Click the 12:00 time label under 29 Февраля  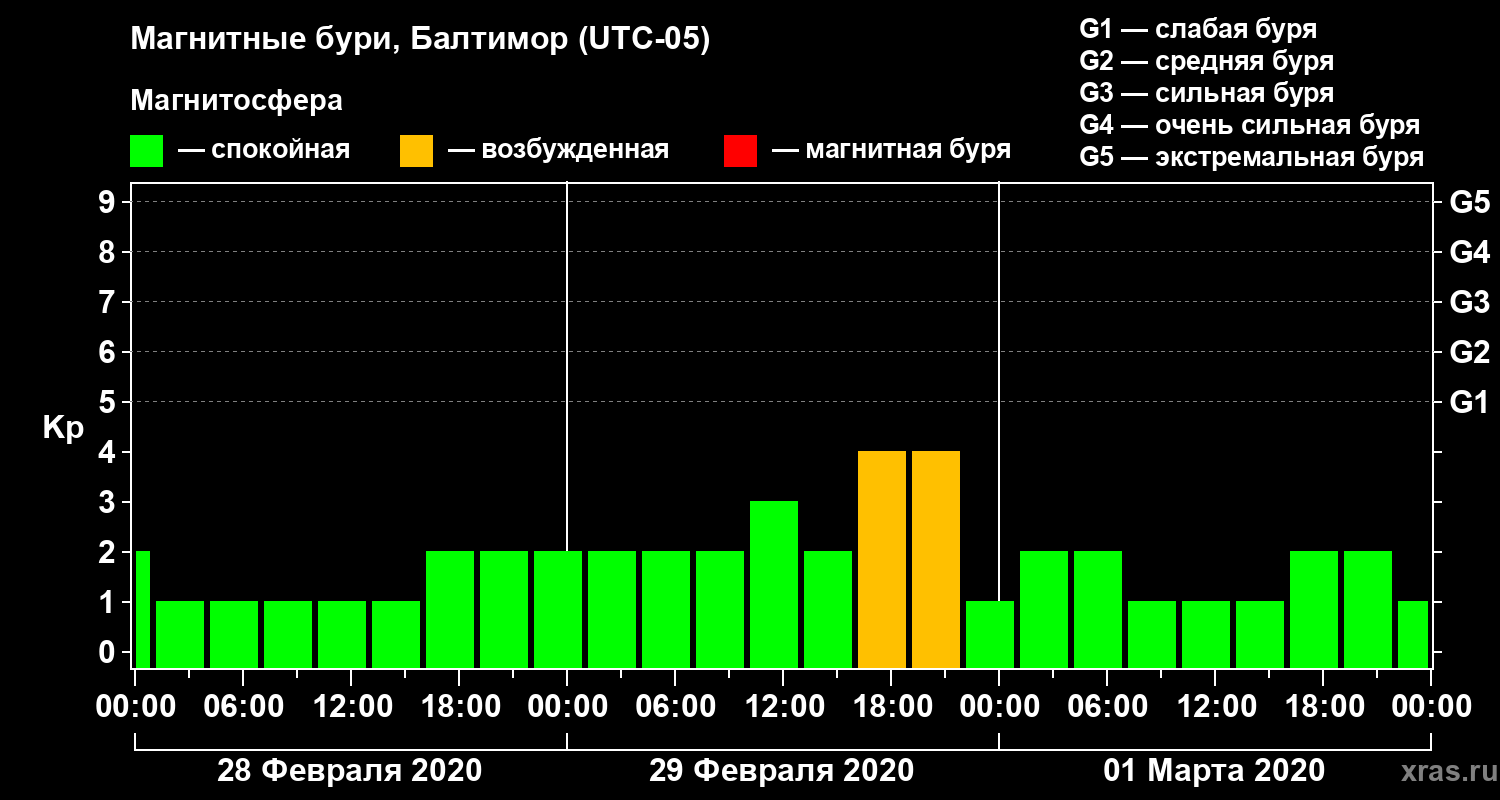click(x=783, y=707)
